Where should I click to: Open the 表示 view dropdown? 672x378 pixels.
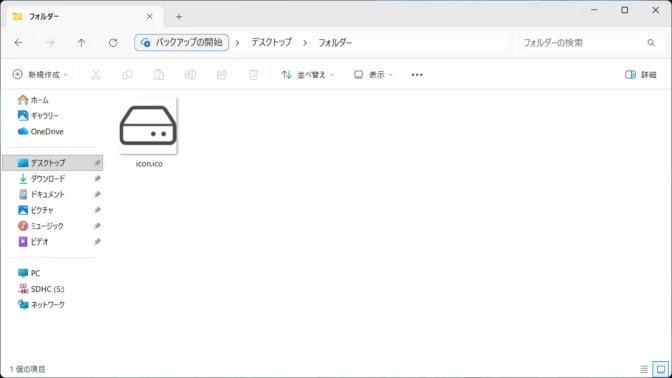(373, 75)
